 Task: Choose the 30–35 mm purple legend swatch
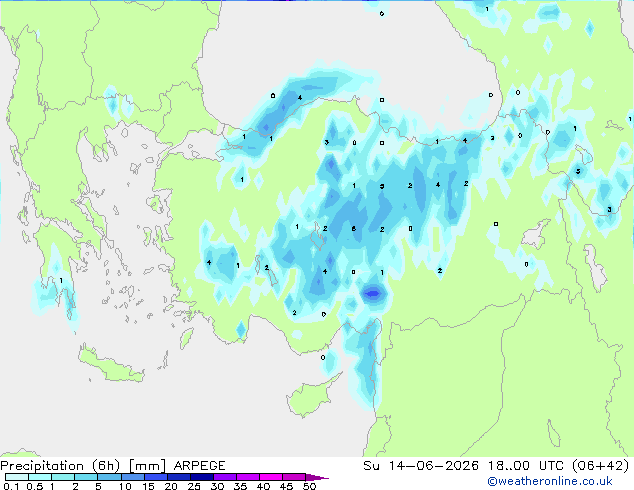click(x=224, y=477)
